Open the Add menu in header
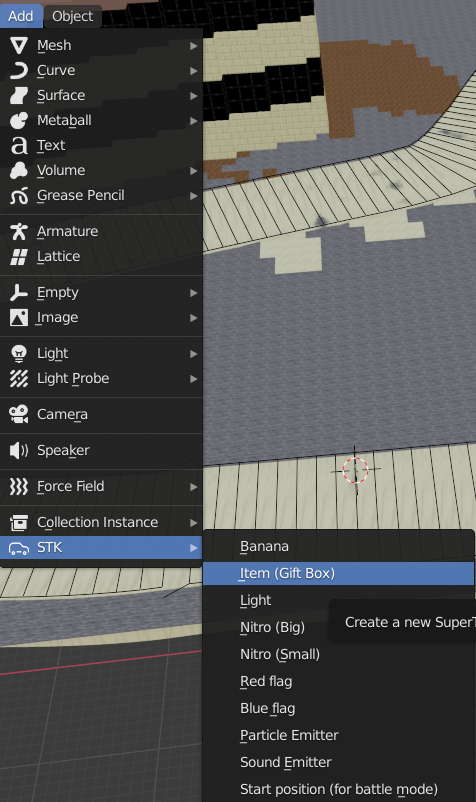Screen dimensions: 476x802 21,16
